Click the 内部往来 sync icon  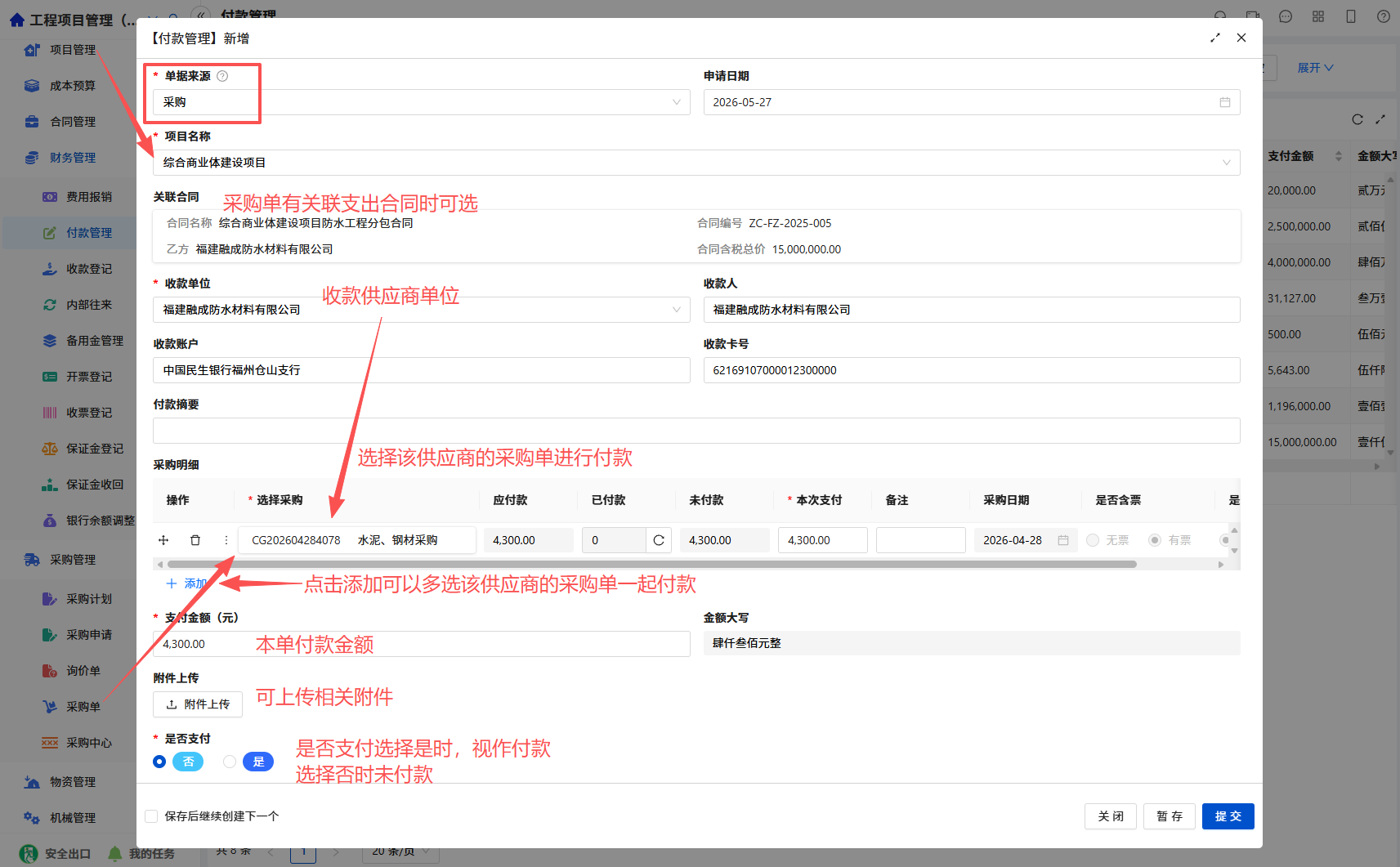pyautogui.click(x=50, y=305)
